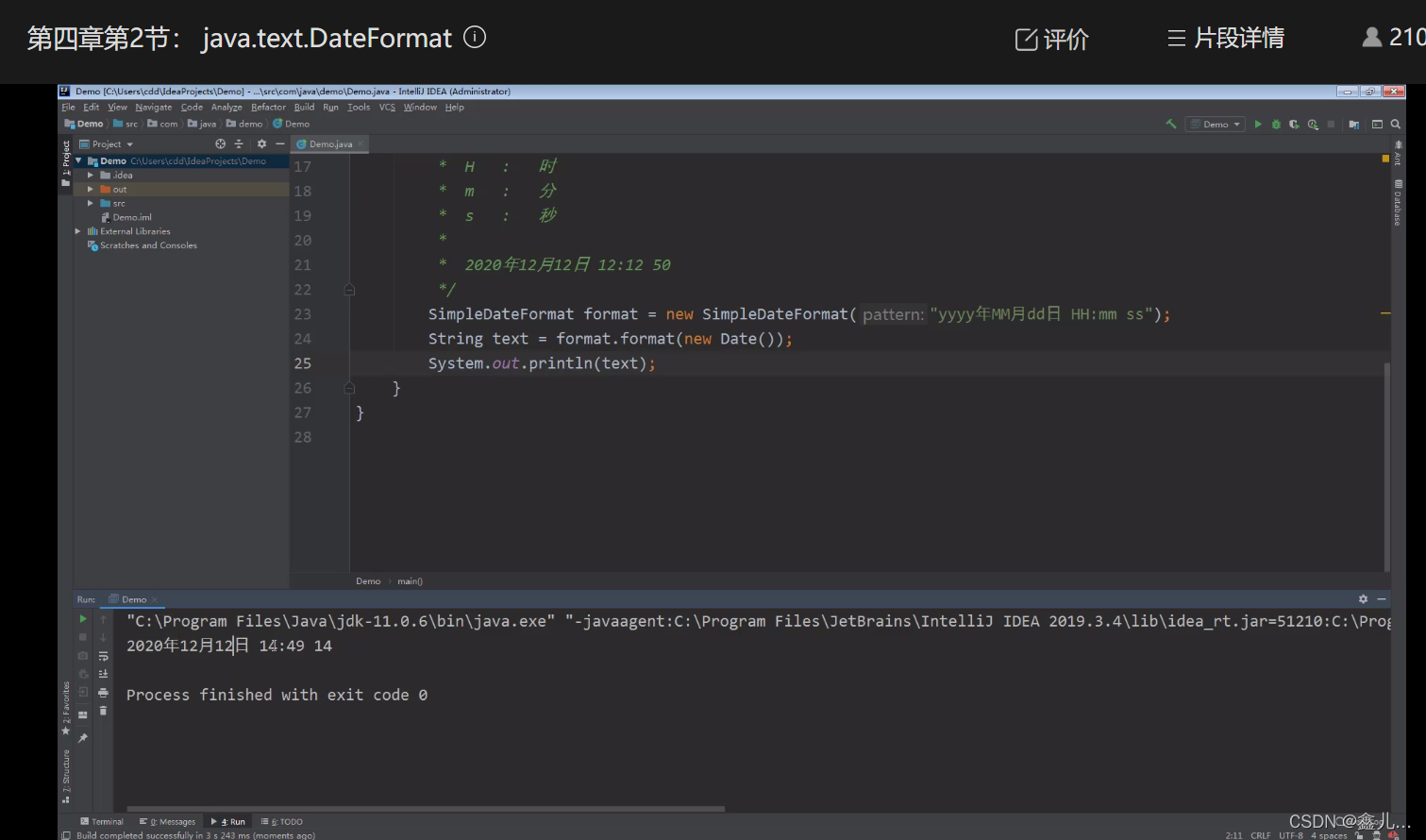Click the down stack trace arrow in Run console
This screenshot has width=1426, height=840.
tap(104, 637)
